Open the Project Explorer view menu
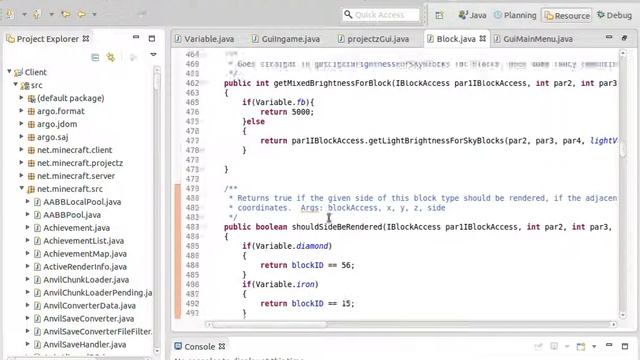The height and width of the screenshot is (360, 640). [153, 54]
